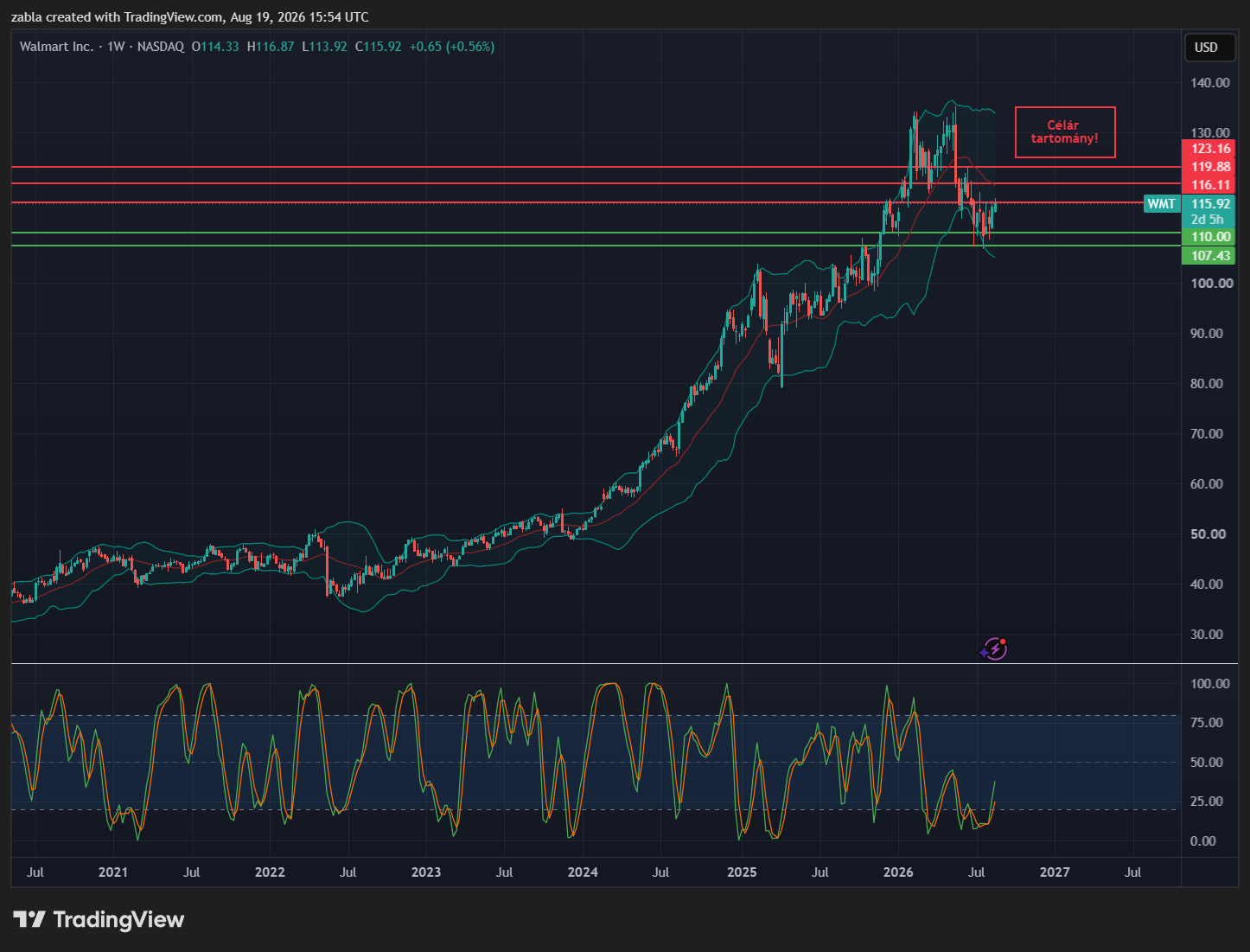The height and width of the screenshot is (952, 1250).
Task: Click the WMT ticker tag by the price axis
Action: pyautogui.click(x=1161, y=204)
